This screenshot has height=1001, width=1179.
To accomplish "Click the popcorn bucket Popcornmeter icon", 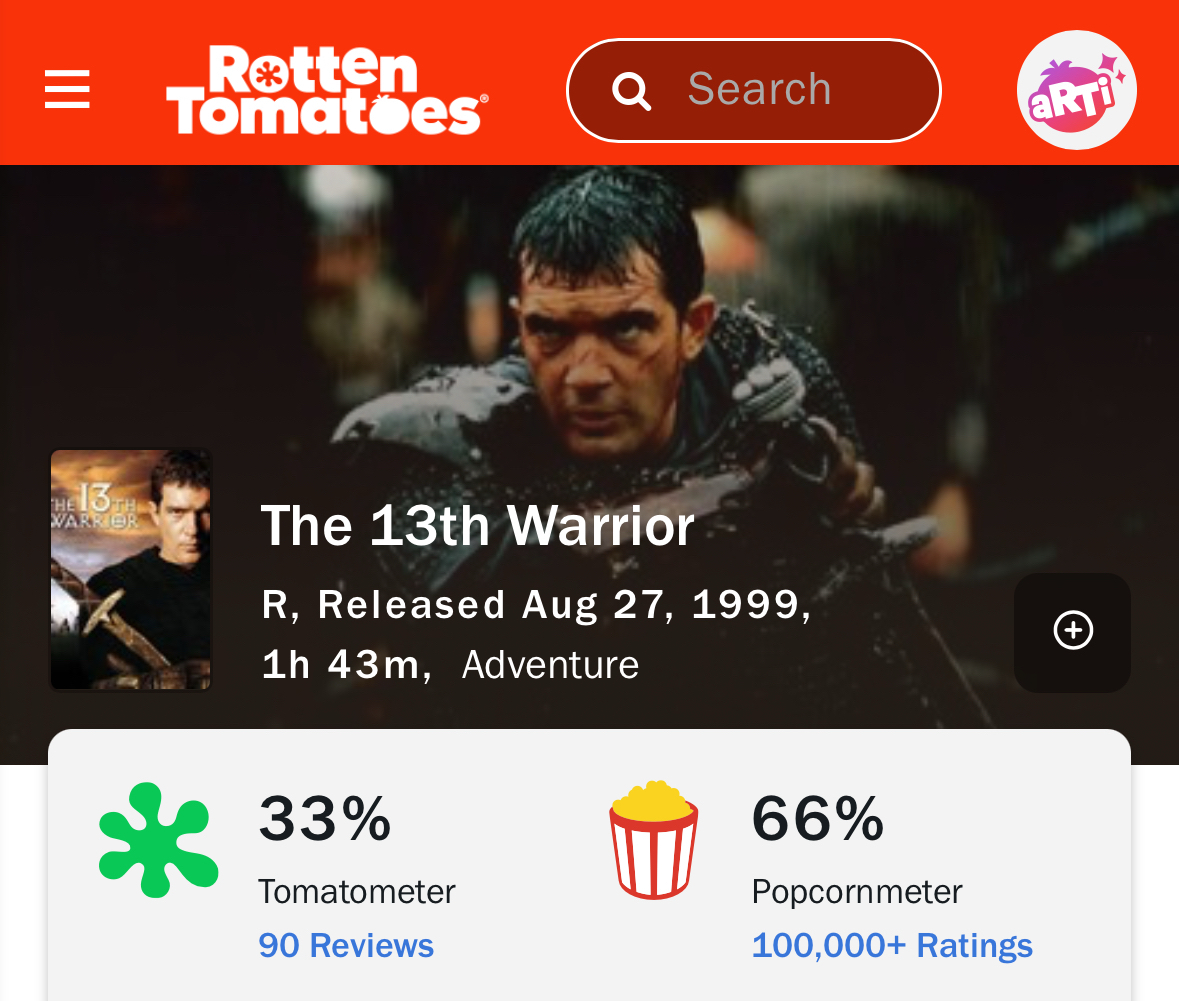I will pos(653,839).
